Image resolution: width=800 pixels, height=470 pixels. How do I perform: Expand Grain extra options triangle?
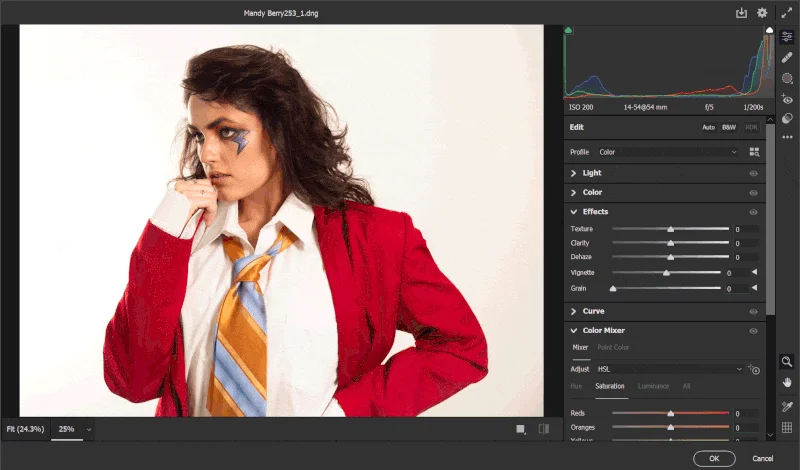point(754,288)
